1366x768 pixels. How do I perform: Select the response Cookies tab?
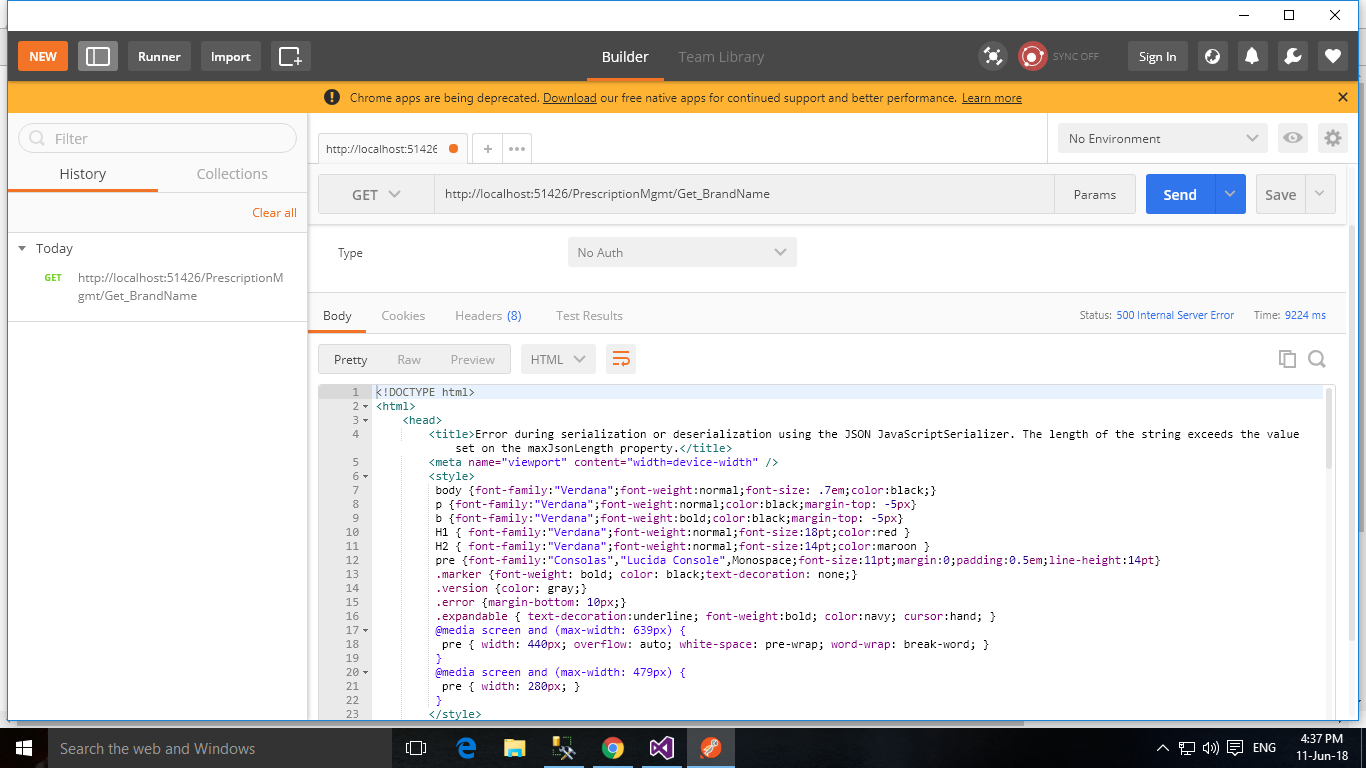click(403, 316)
